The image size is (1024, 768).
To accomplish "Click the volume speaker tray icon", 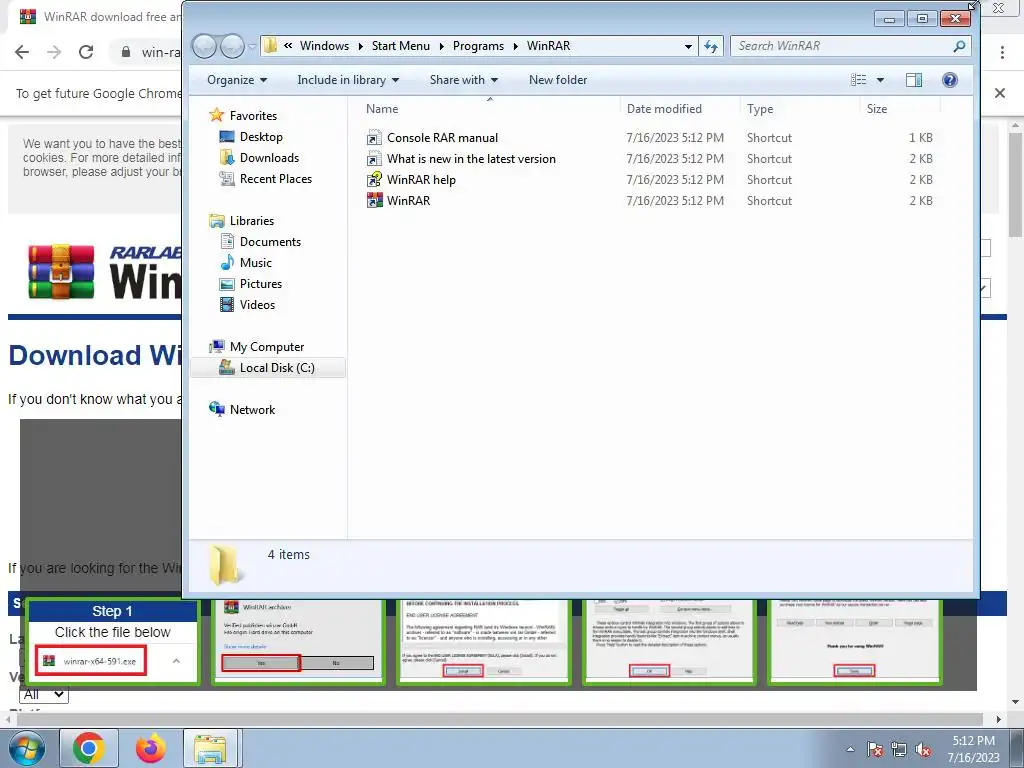I will [x=923, y=750].
